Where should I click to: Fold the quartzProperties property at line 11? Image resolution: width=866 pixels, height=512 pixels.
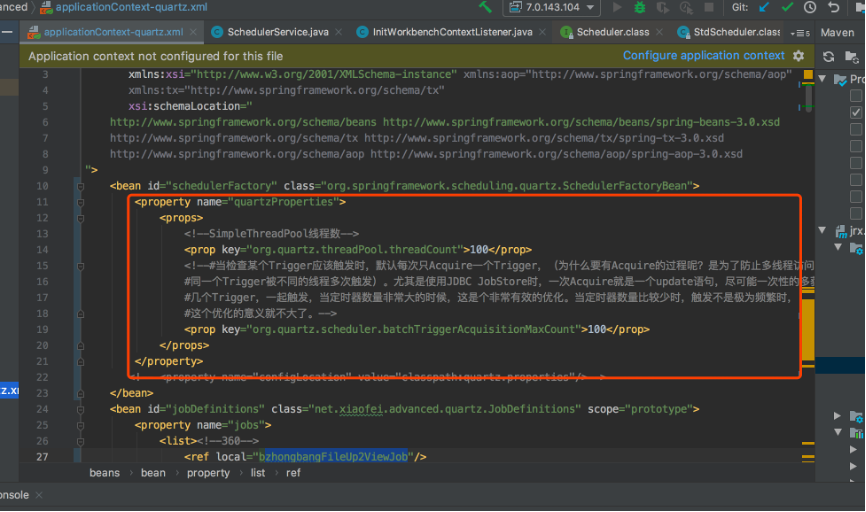(x=81, y=203)
